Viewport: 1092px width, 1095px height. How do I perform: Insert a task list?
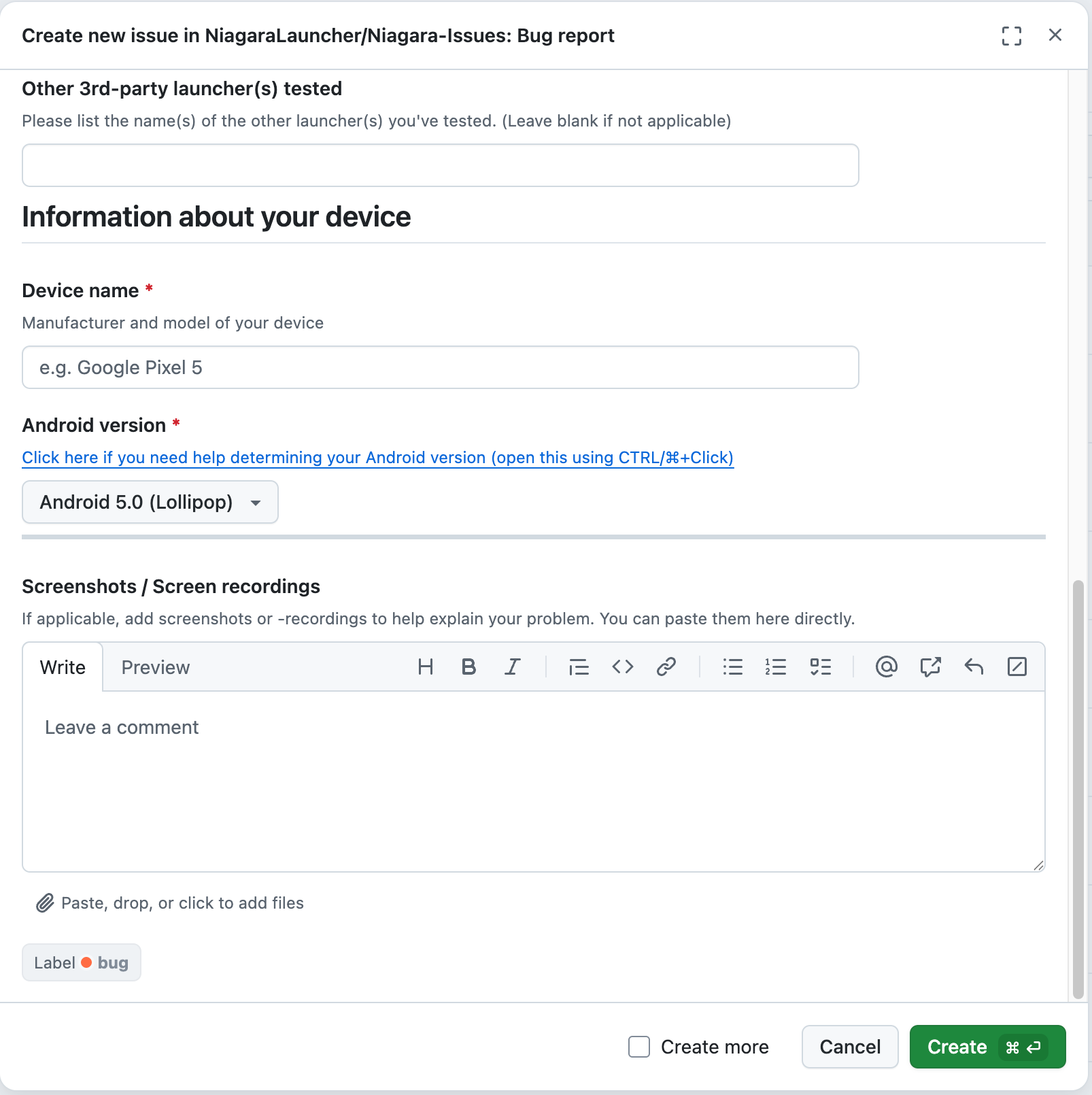[x=820, y=667]
